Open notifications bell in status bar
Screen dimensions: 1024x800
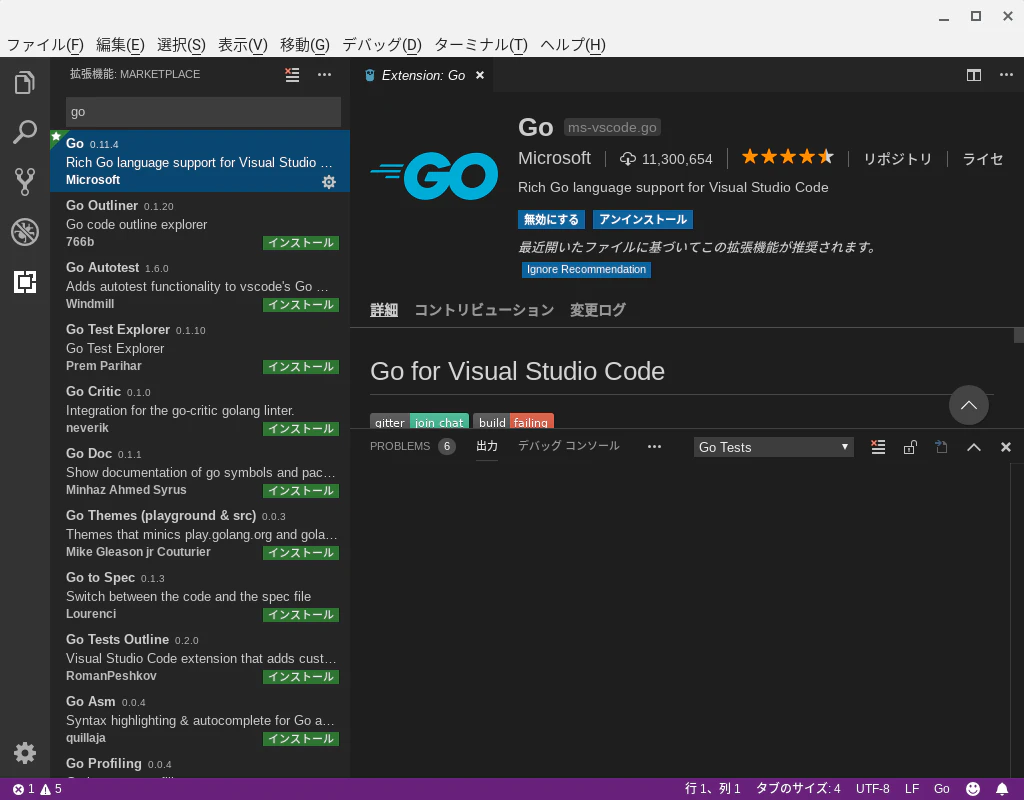(1002, 789)
